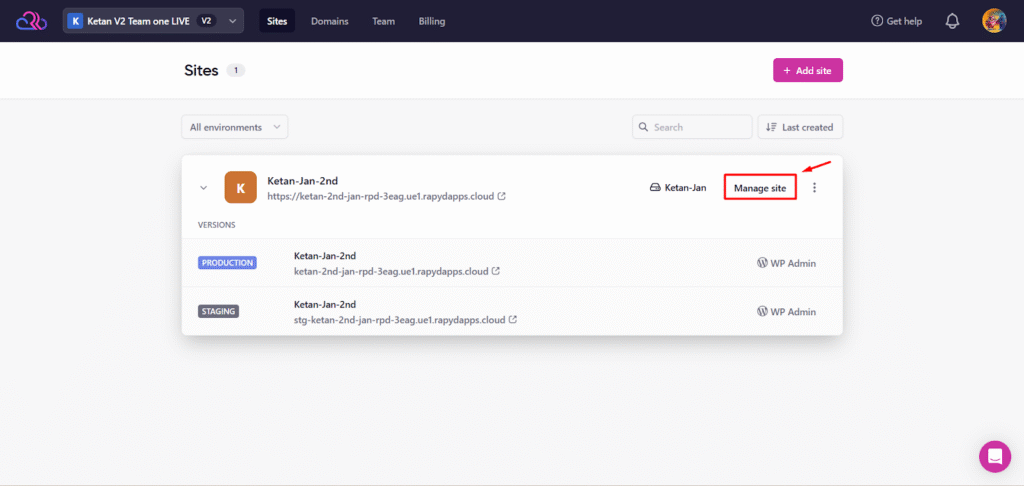Click the Add site button
Screen dimensions: 1024x486
tap(807, 70)
